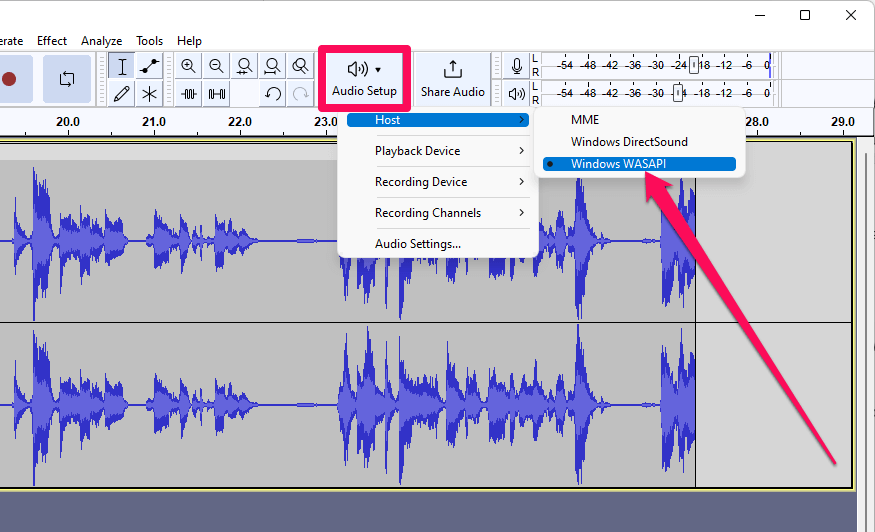
Task: Maximize the Audacity window
Action: click(805, 15)
